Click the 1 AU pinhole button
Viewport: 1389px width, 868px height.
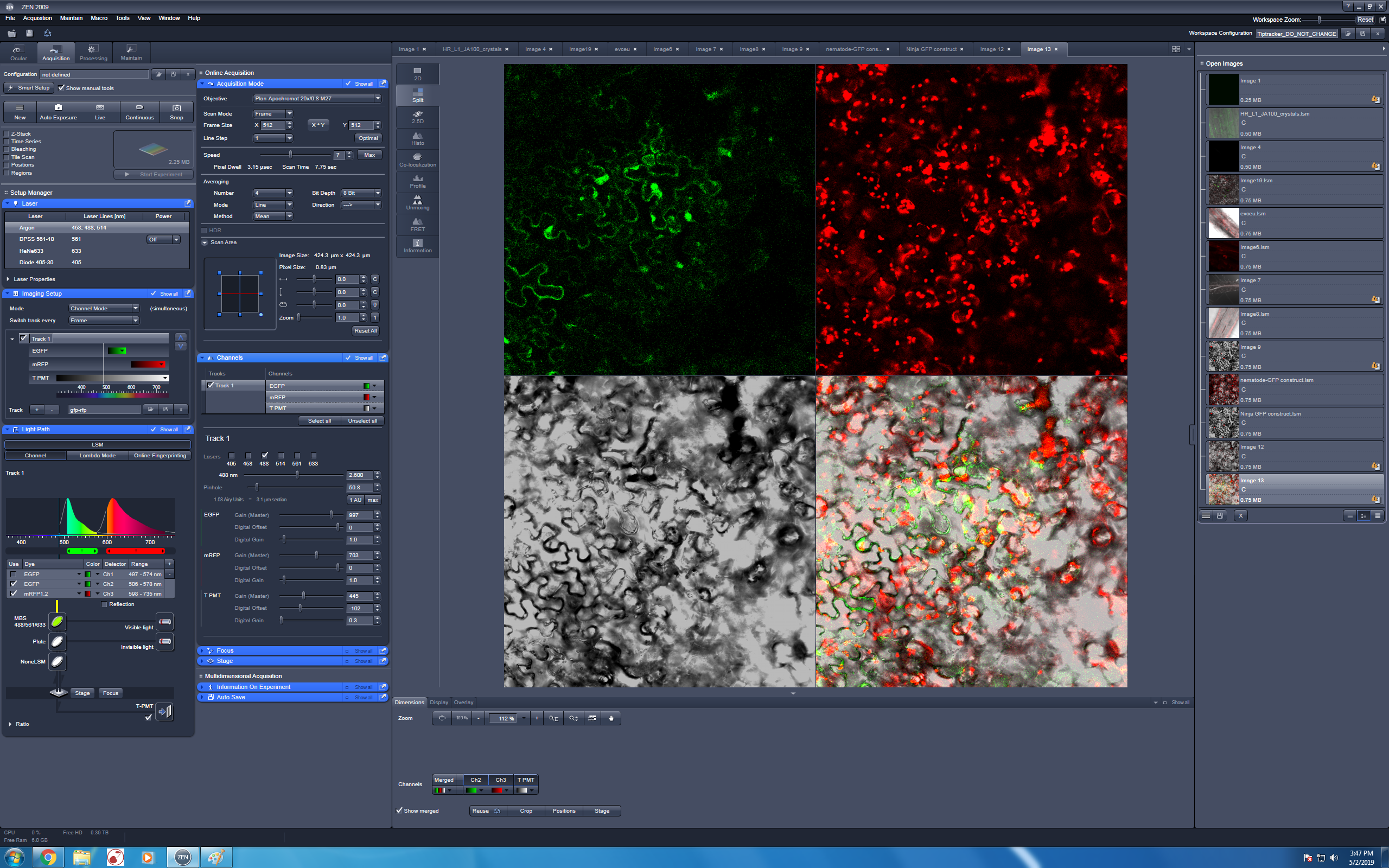[355, 500]
